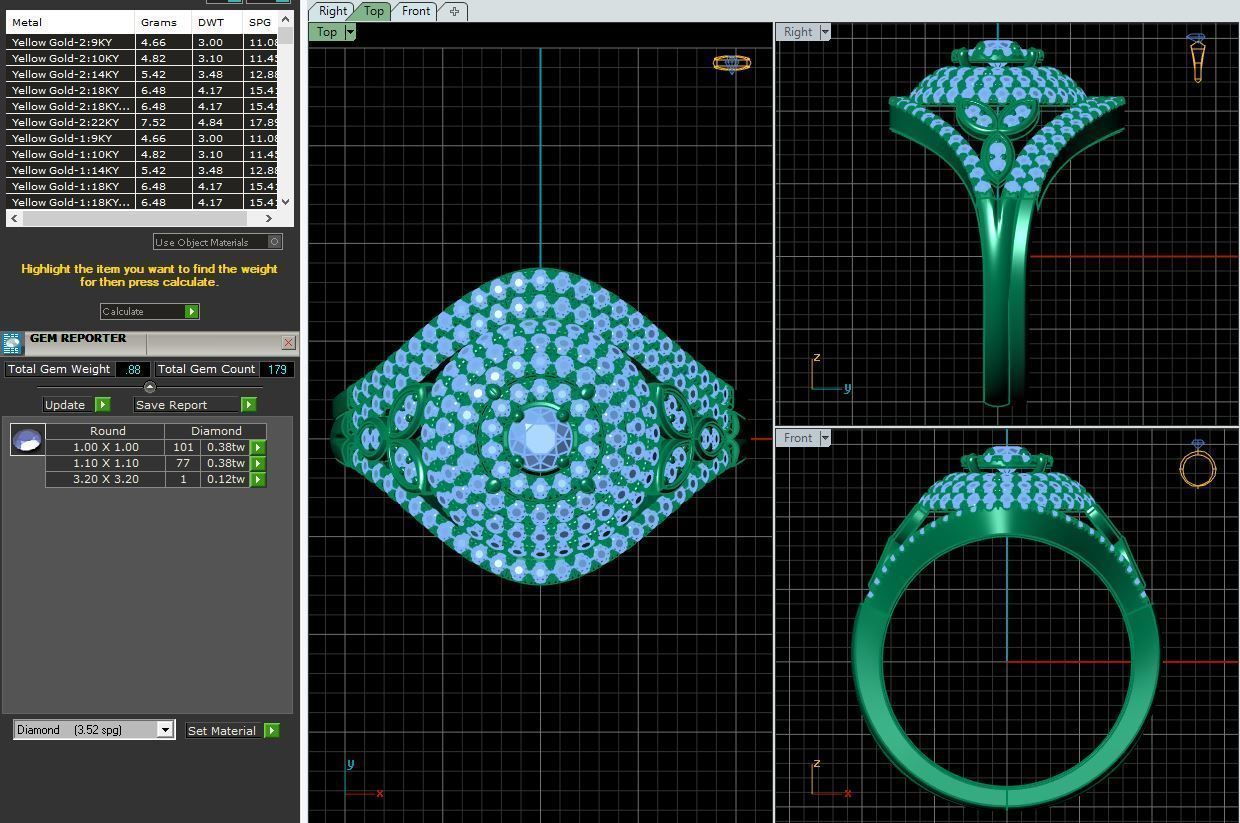Image resolution: width=1240 pixels, height=823 pixels.
Task: Click the 7.52 grams cell
Action: 163,123
